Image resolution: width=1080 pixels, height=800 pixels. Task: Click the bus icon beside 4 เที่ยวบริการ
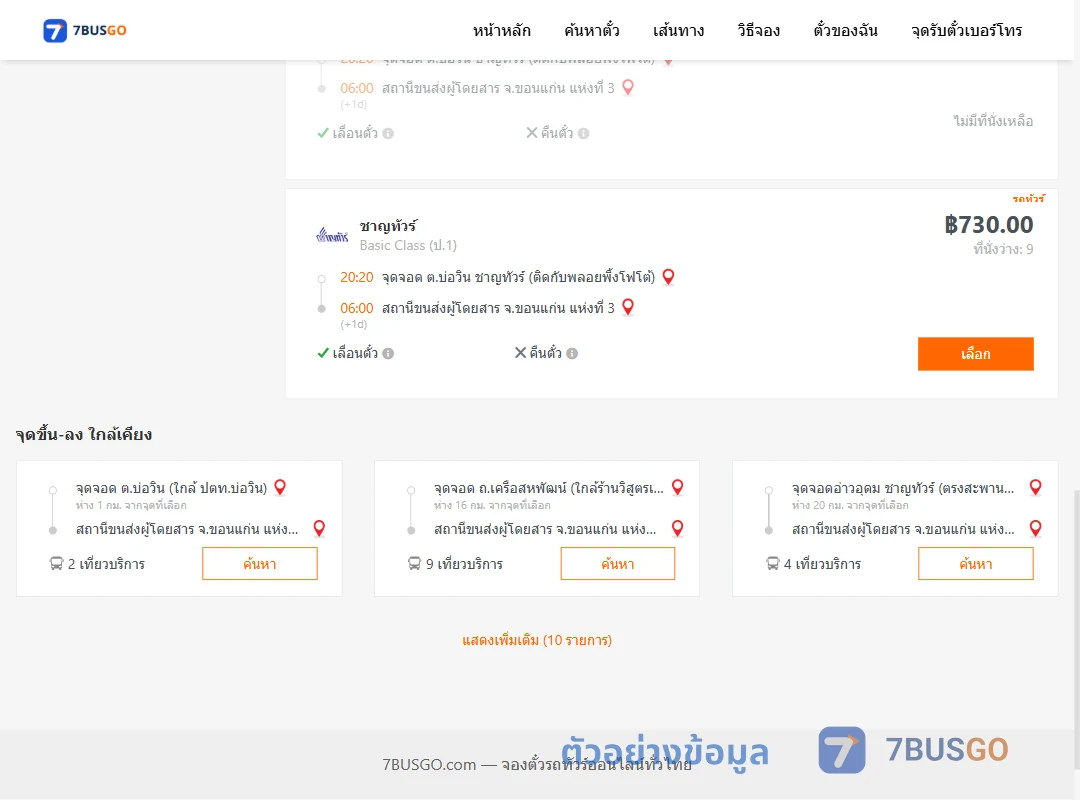click(x=772, y=564)
